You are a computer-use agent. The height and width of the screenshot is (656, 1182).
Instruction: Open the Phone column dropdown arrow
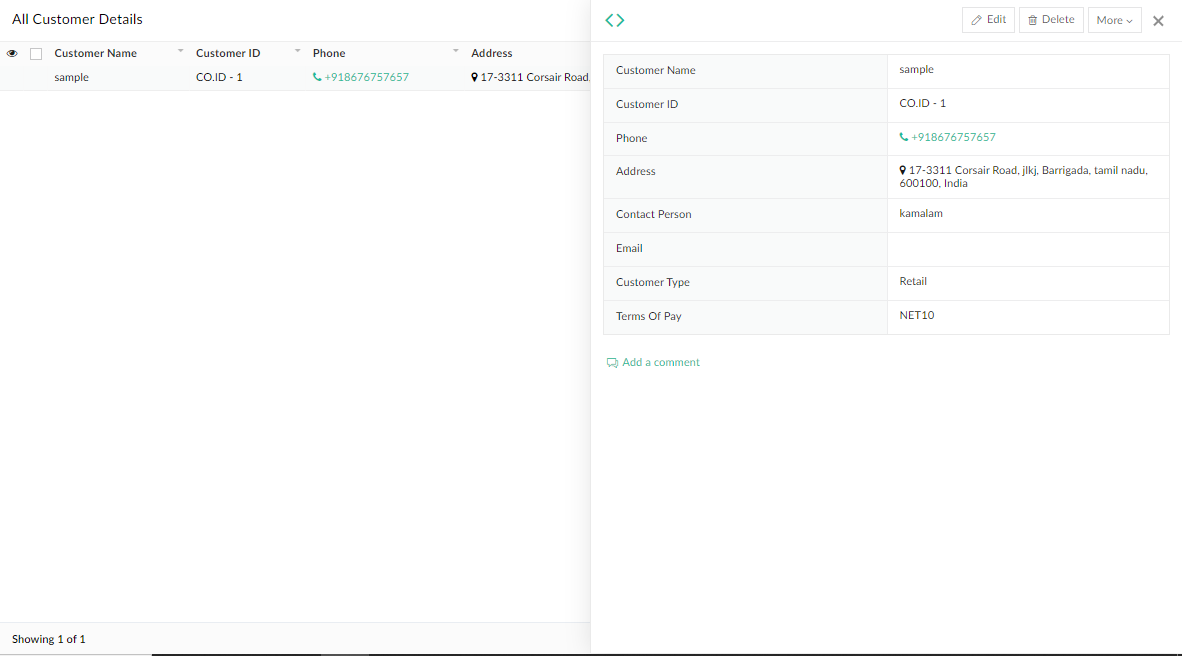455,49
